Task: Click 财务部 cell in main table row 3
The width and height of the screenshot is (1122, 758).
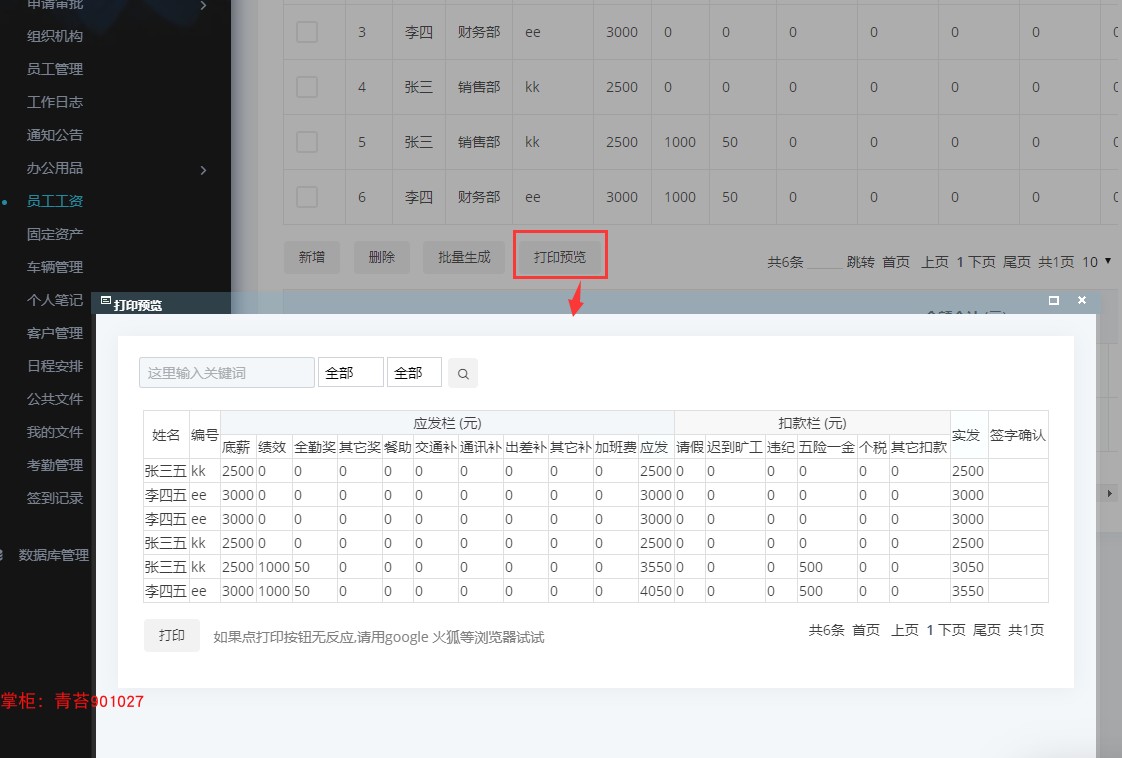Action: [x=479, y=32]
